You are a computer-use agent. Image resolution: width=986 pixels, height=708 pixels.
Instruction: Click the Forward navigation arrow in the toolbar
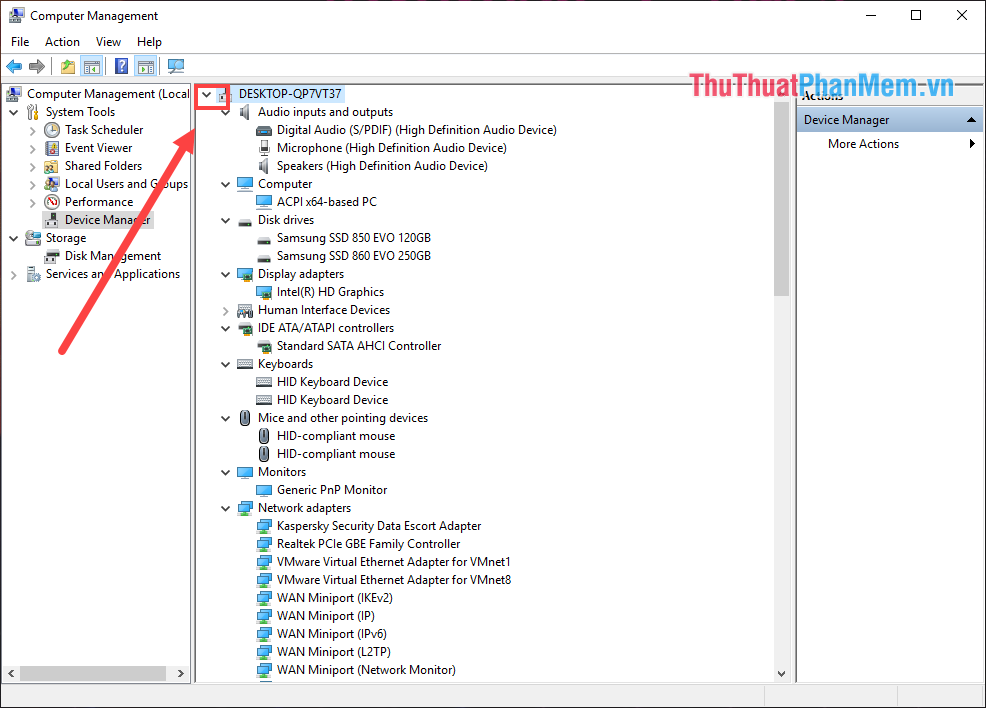coord(38,66)
